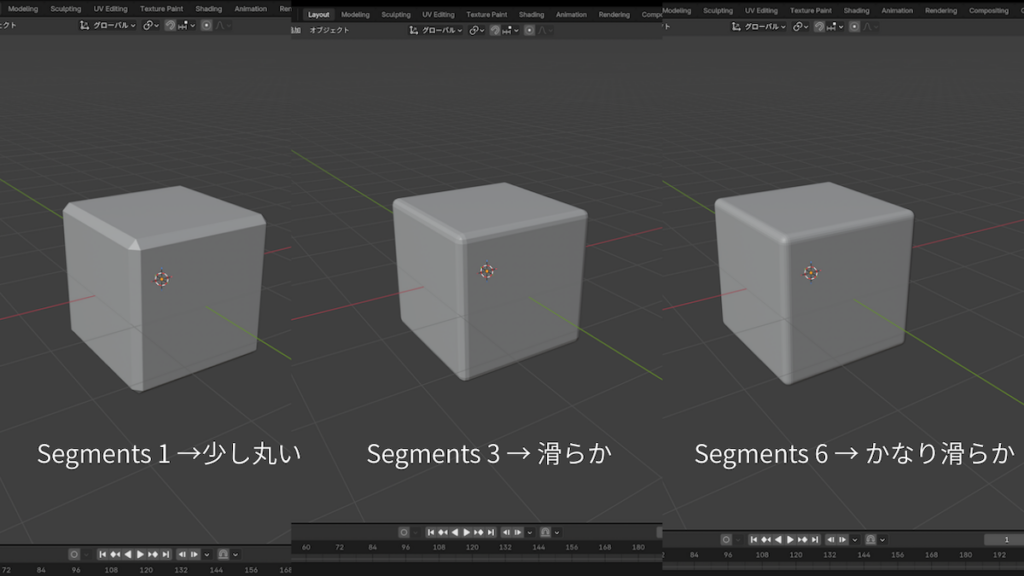Toggle auto keying record button in Segments 1 timeline
1024x576 pixels.
pos(75,554)
